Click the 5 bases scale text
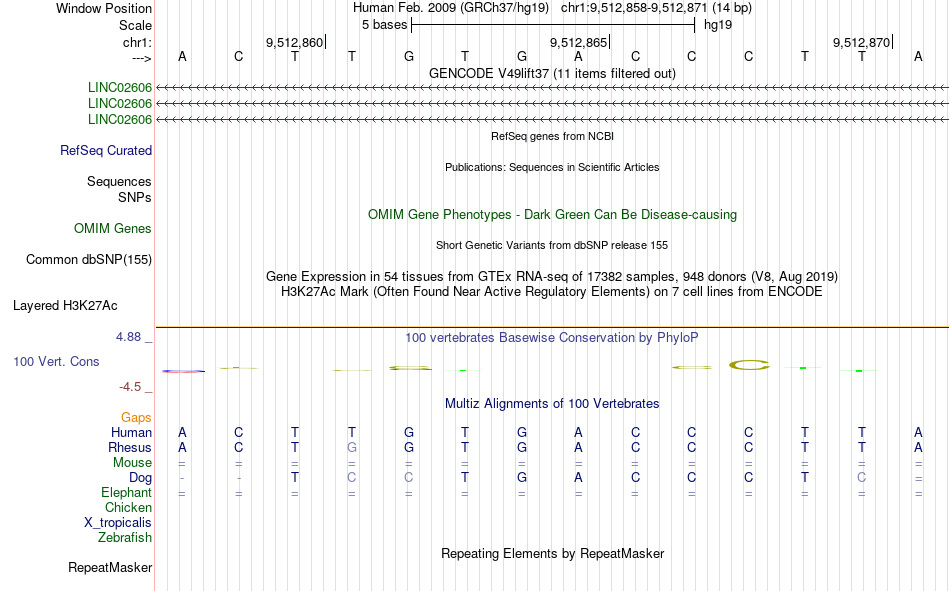950x591 pixels. click(384, 25)
